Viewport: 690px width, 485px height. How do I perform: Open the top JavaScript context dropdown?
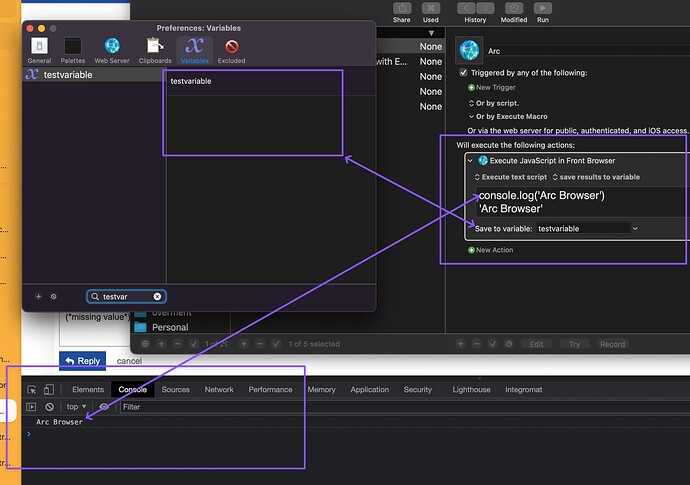76,407
